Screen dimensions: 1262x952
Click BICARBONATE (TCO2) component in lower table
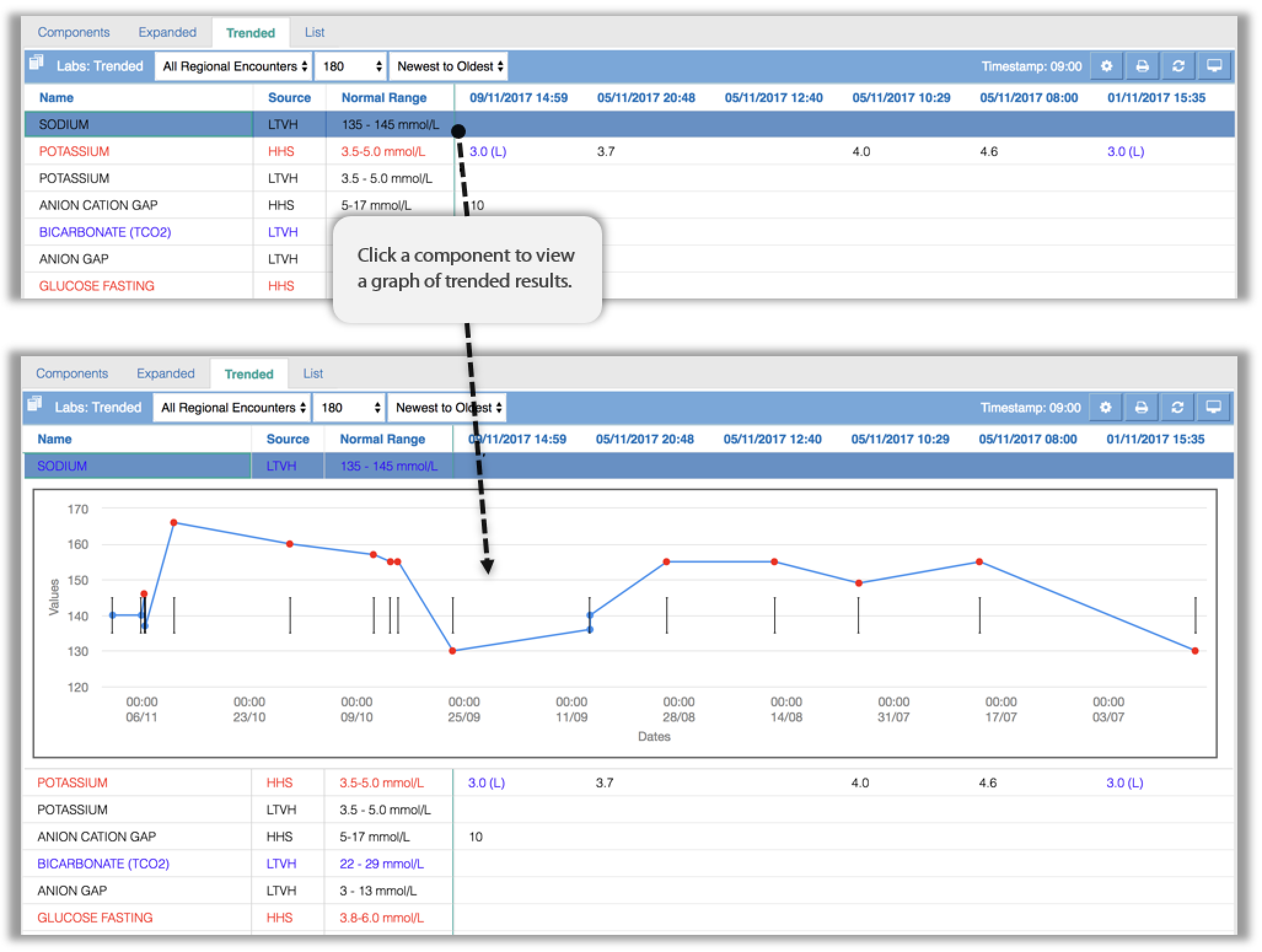pos(103,864)
